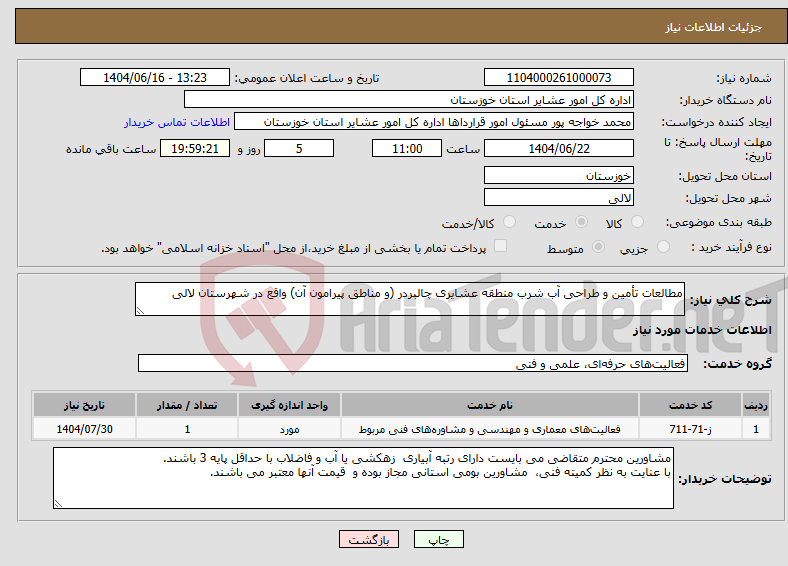The image size is (788, 566).
Task: Click the طبقه بندی موضوعی label
Action: 719,222
